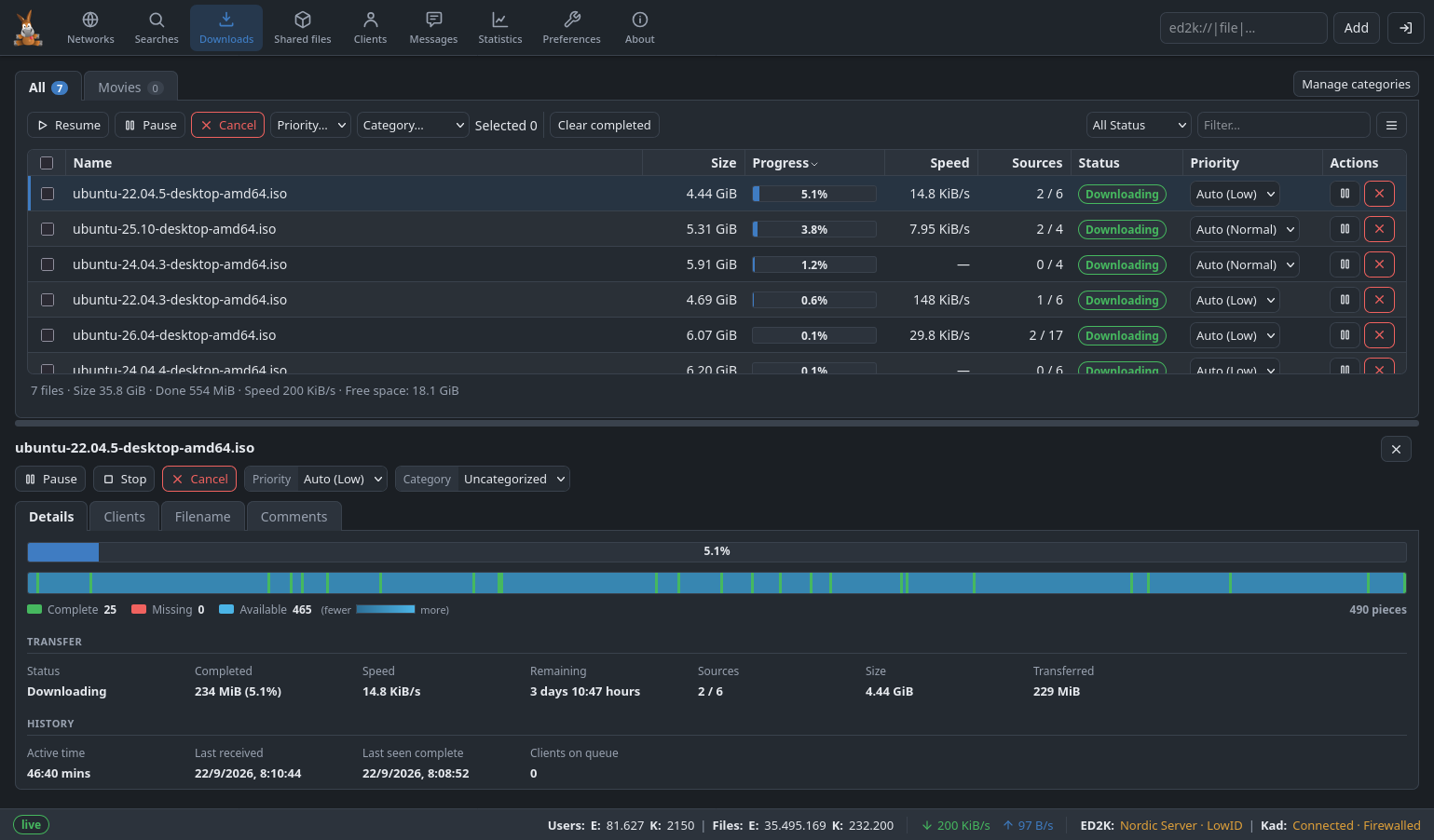Show the Statistics section

(499, 28)
